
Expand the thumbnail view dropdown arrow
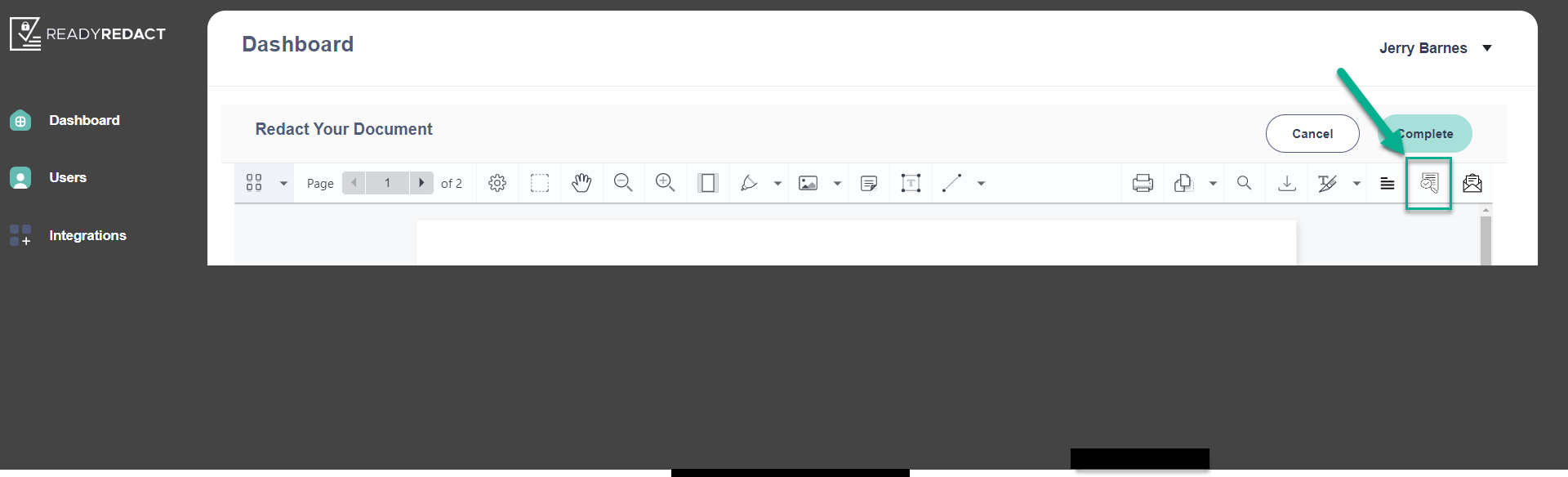283,184
